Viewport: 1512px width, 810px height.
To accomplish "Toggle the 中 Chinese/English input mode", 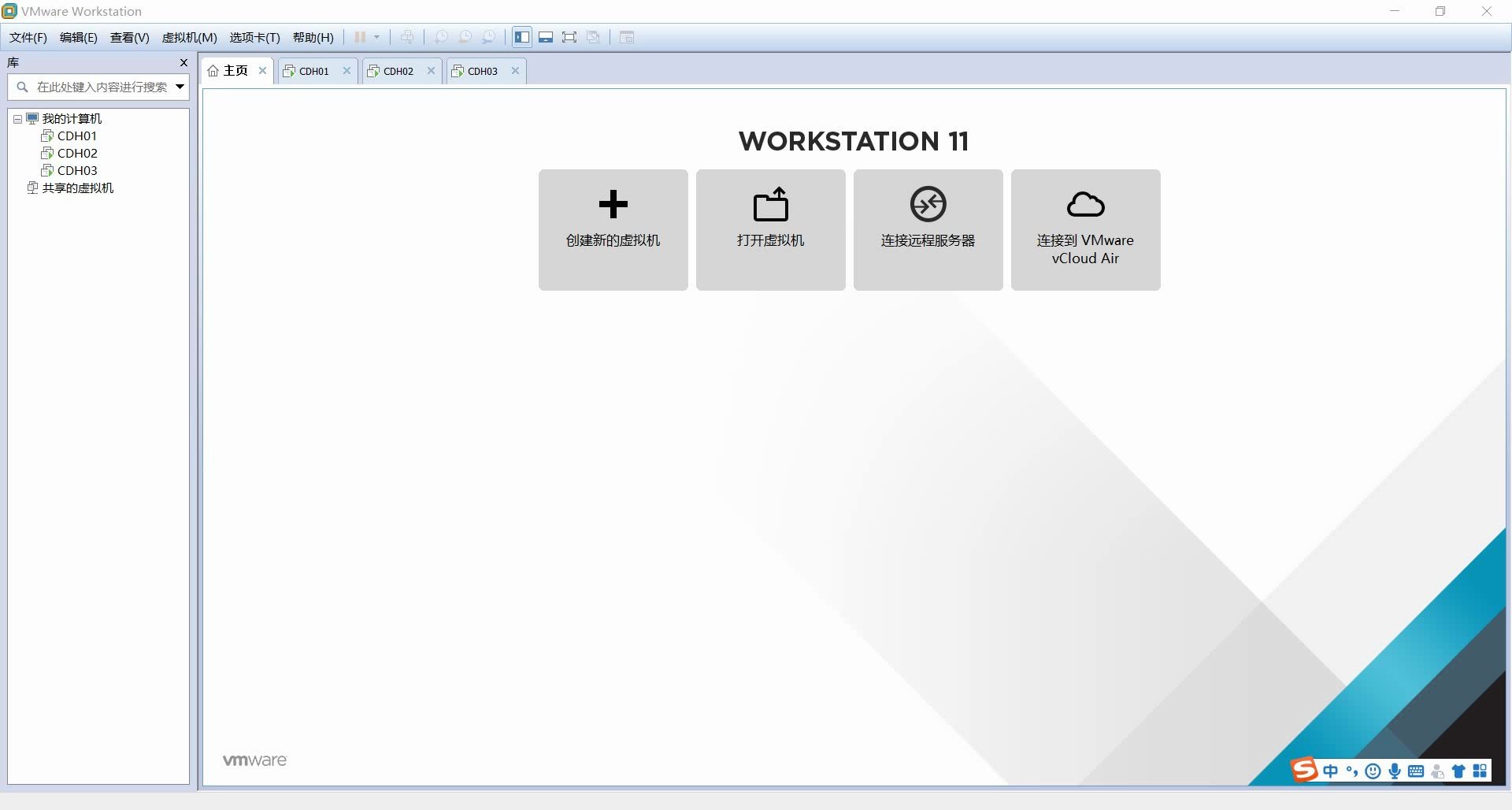I will point(1331,771).
